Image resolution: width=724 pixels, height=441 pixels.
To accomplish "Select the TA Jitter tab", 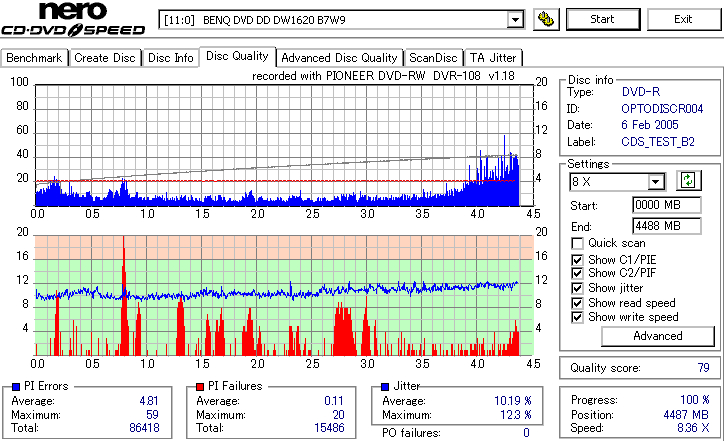I will click(x=493, y=58).
